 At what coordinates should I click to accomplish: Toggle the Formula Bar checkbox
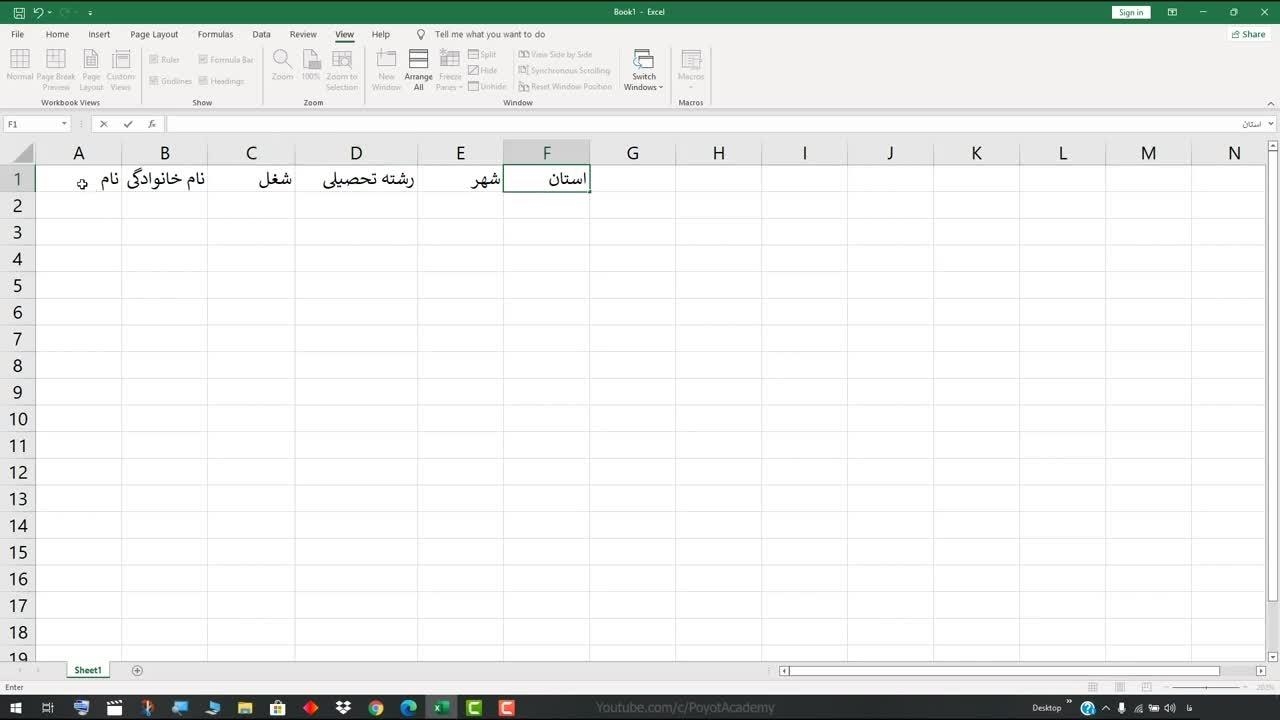(x=203, y=60)
